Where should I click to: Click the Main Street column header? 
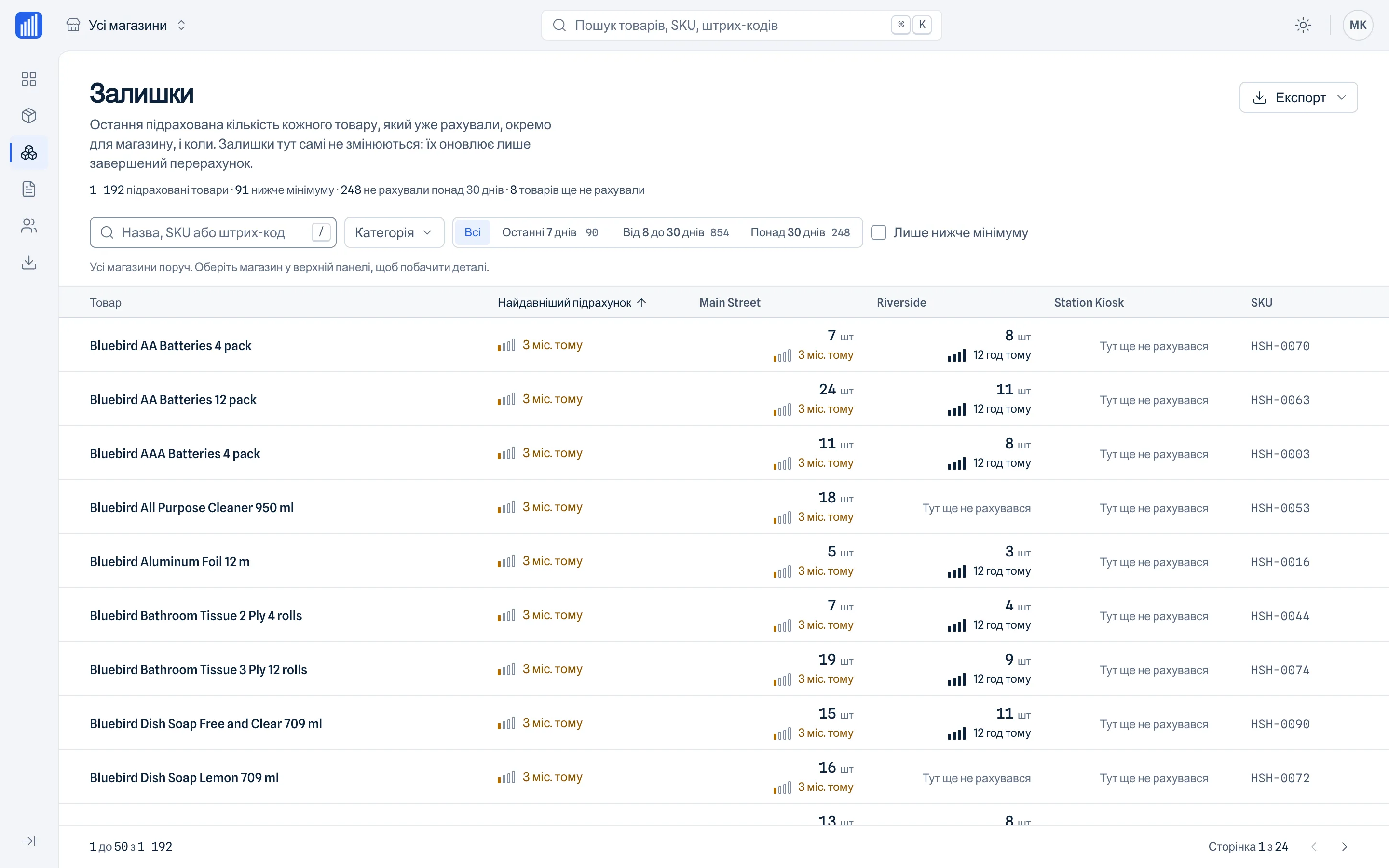(730, 302)
